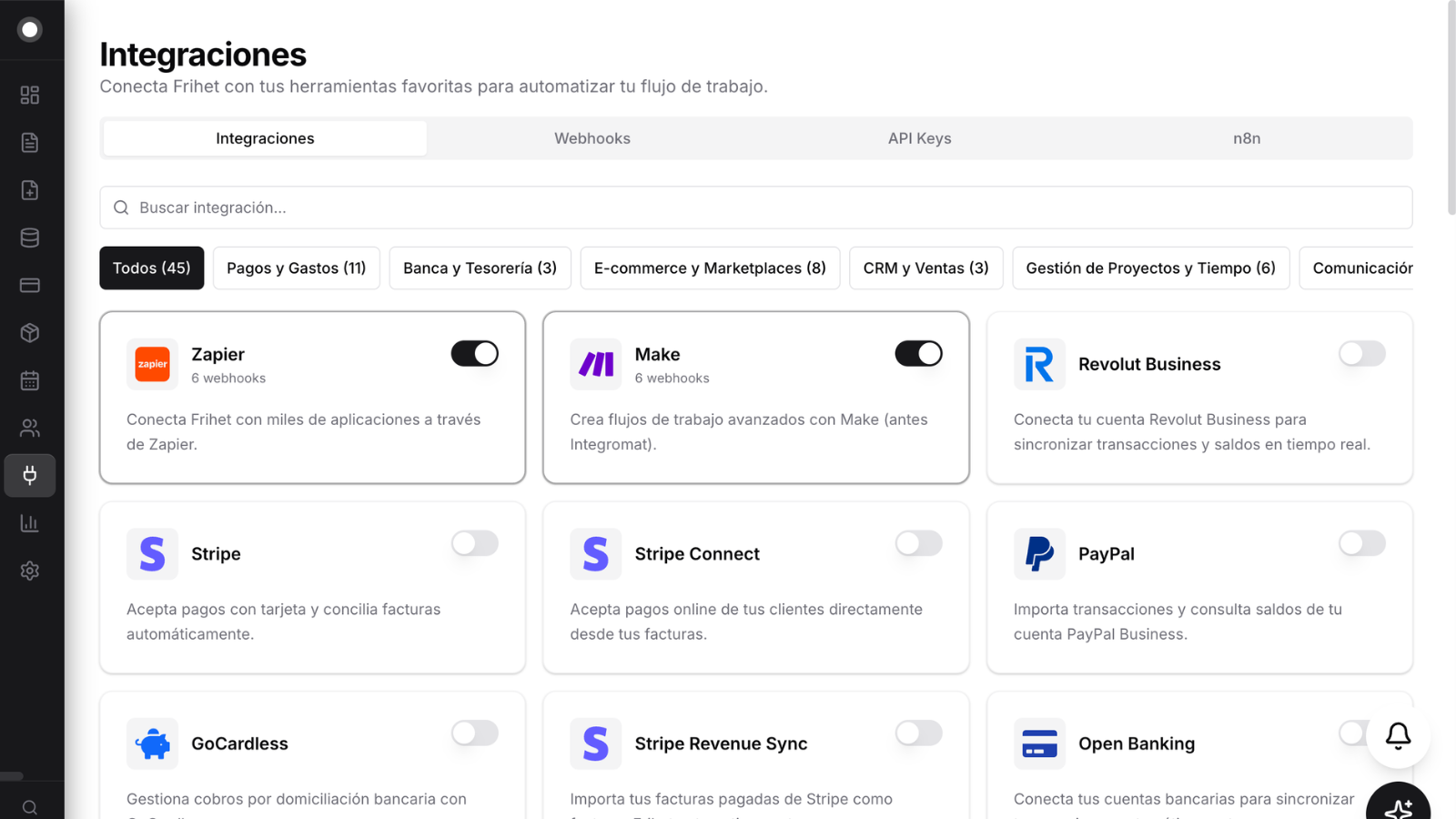Enable the PayPal integration toggle
This screenshot has width=1456, height=819.
1362,543
